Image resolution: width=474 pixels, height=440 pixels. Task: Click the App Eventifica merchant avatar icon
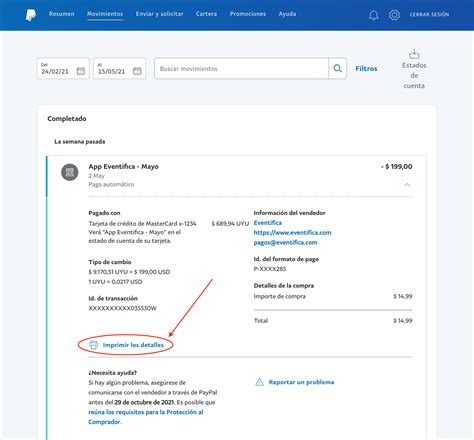(x=70, y=172)
